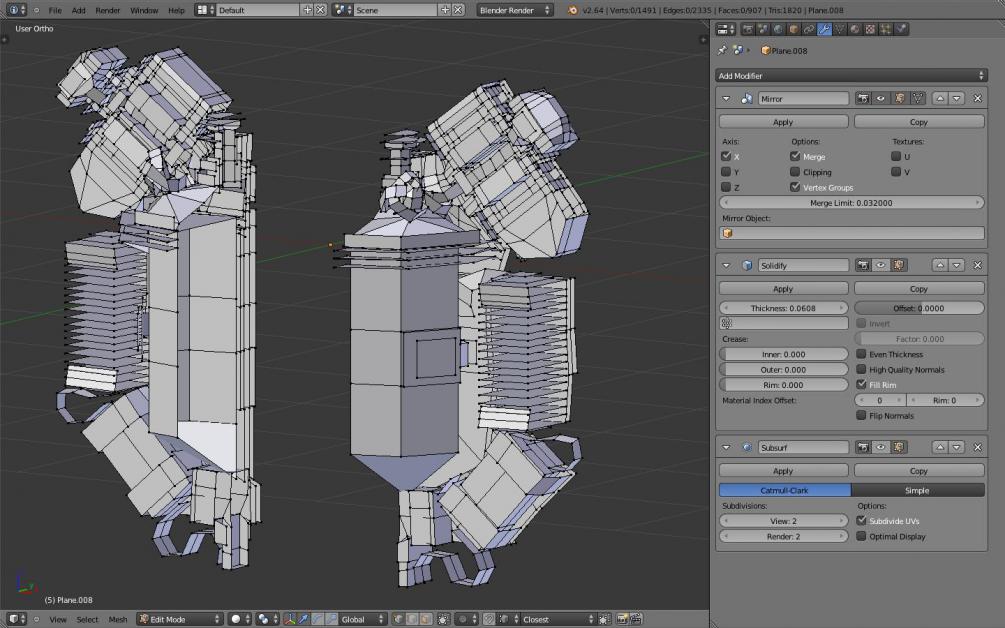Check the Optimal Display option
The height and width of the screenshot is (628, 1005).
point(862,536)
